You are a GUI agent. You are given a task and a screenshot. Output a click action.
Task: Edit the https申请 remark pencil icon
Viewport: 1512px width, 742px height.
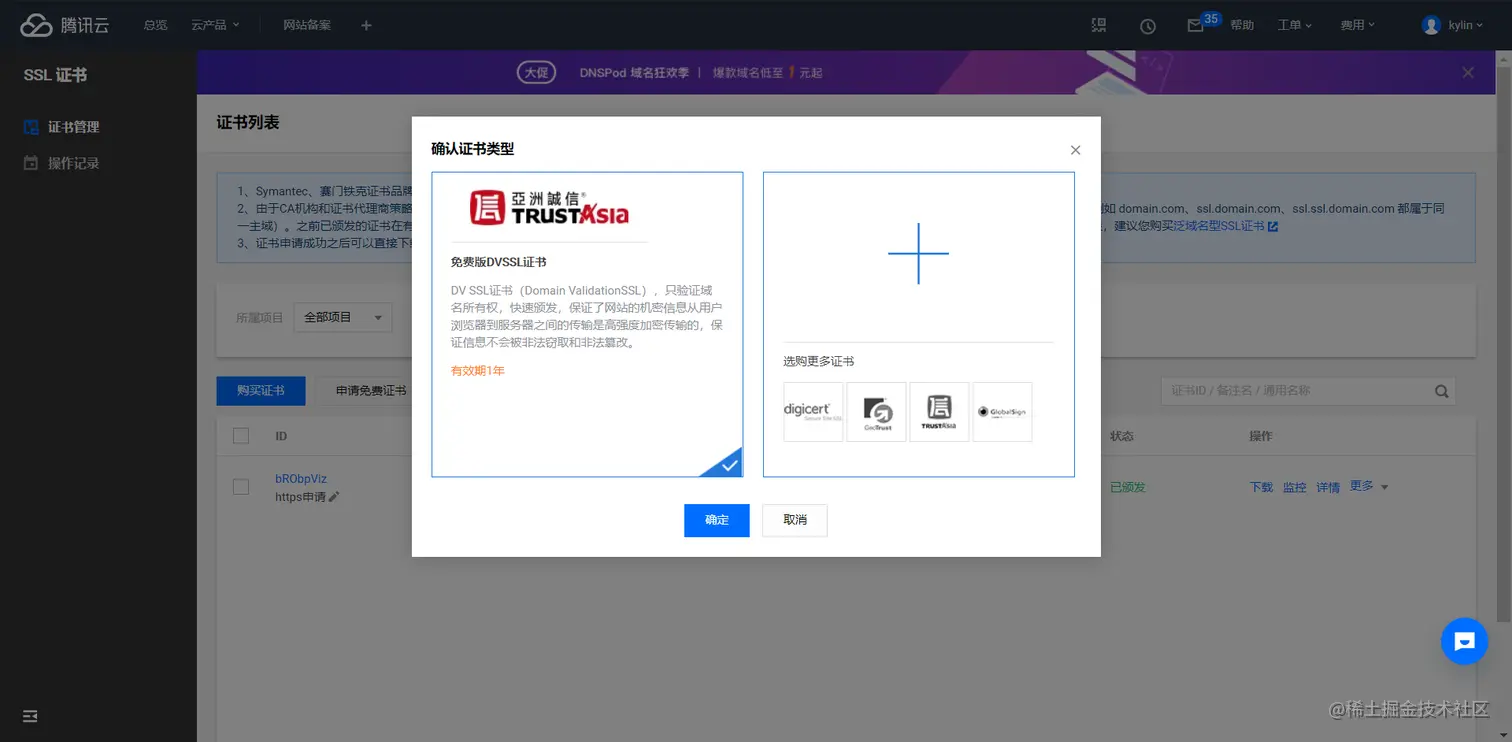click(334, 497)
